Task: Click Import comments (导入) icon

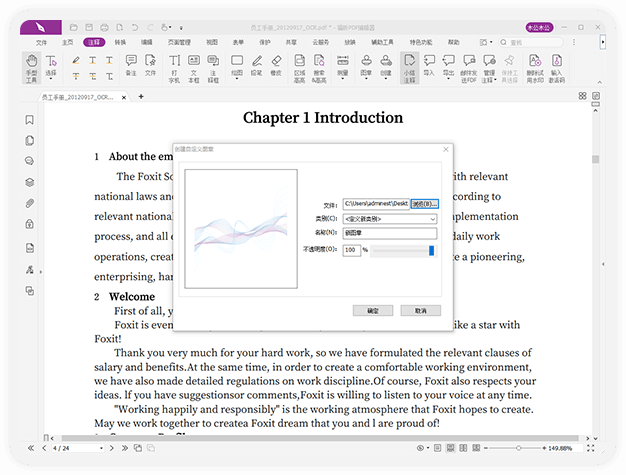Action: click(x=429, y=61)
